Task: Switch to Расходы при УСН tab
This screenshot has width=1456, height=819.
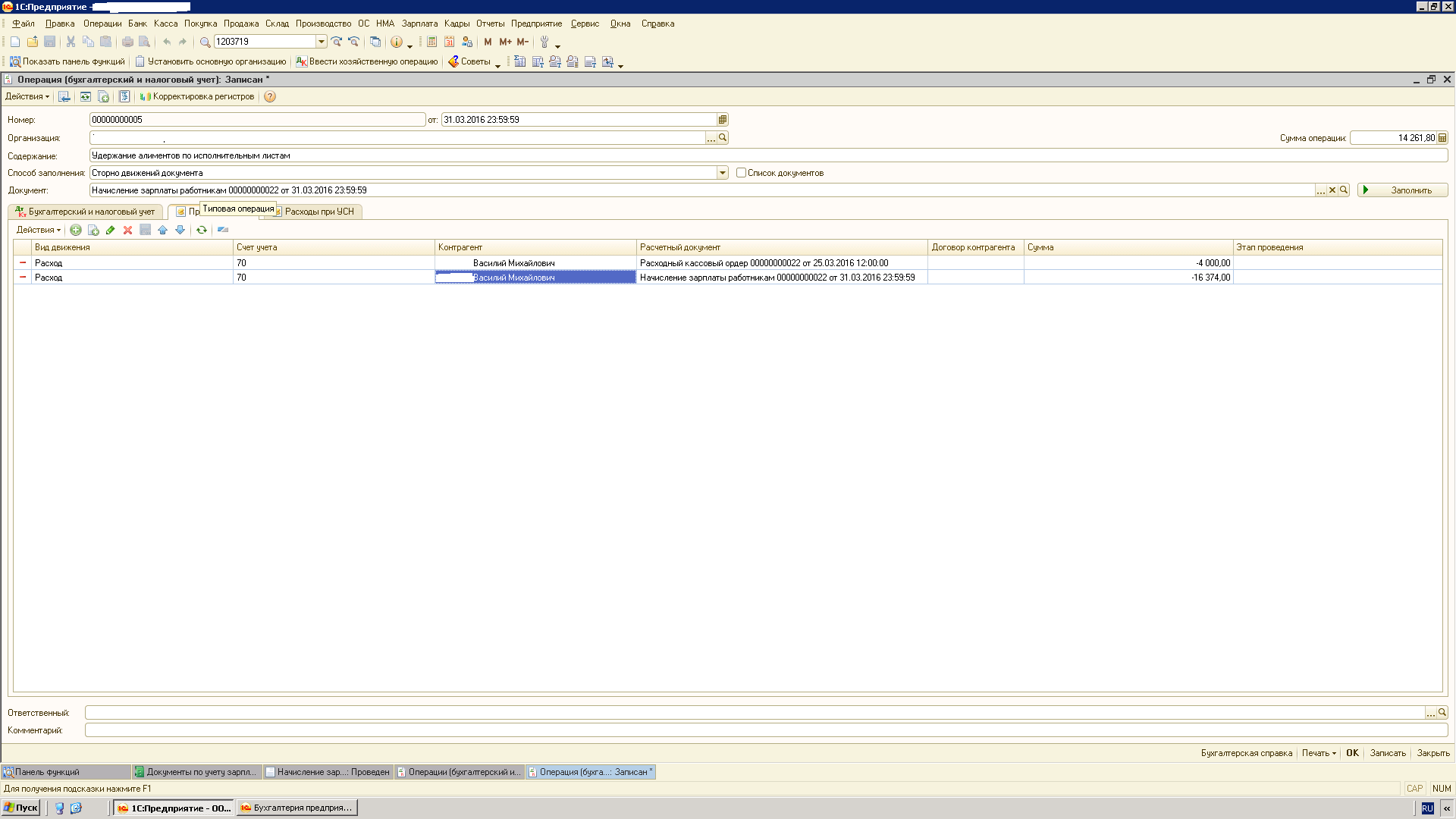Action: [x=318, y=212]
